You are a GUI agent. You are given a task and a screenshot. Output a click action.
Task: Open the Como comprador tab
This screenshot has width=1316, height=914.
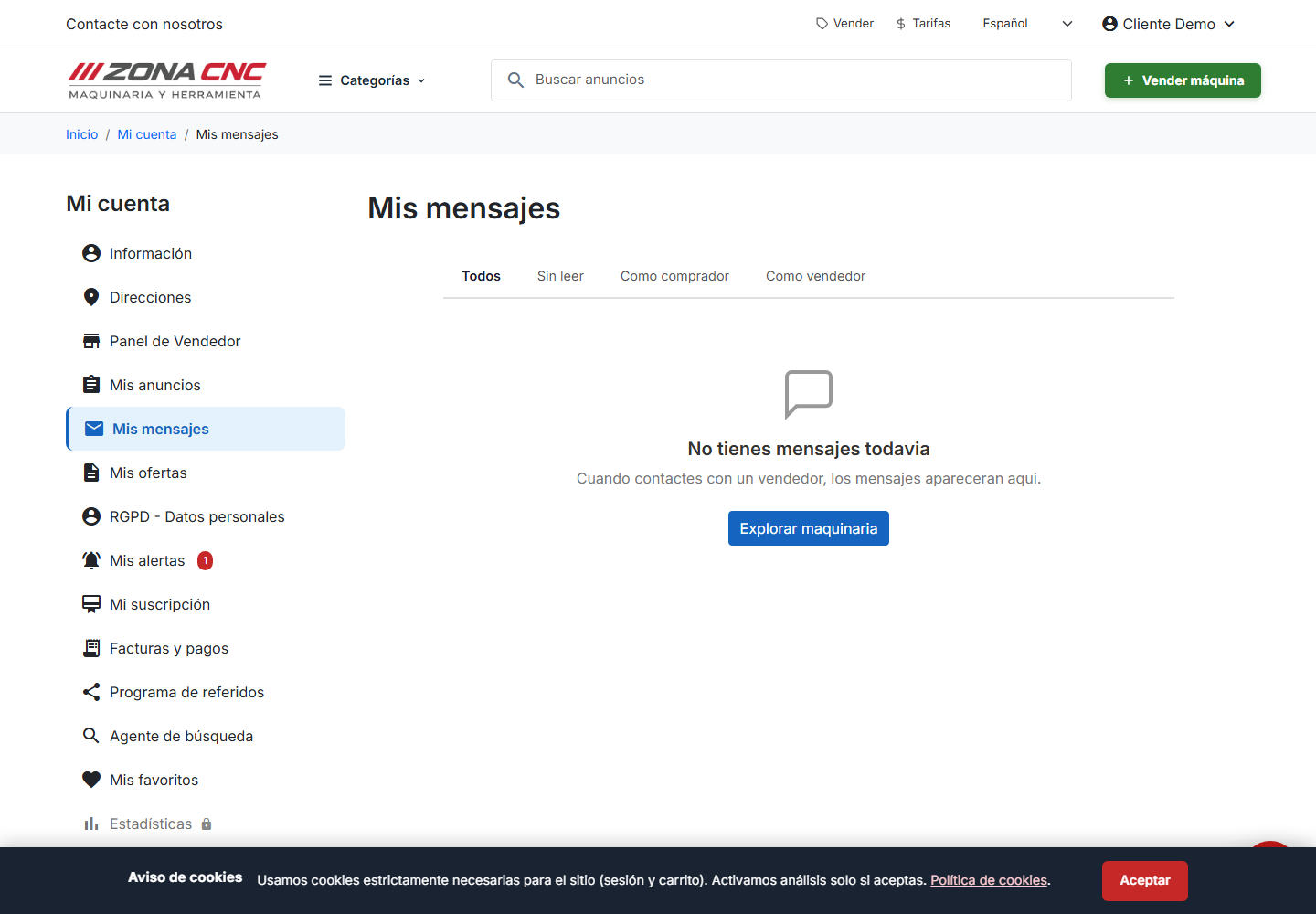point(674,276)
